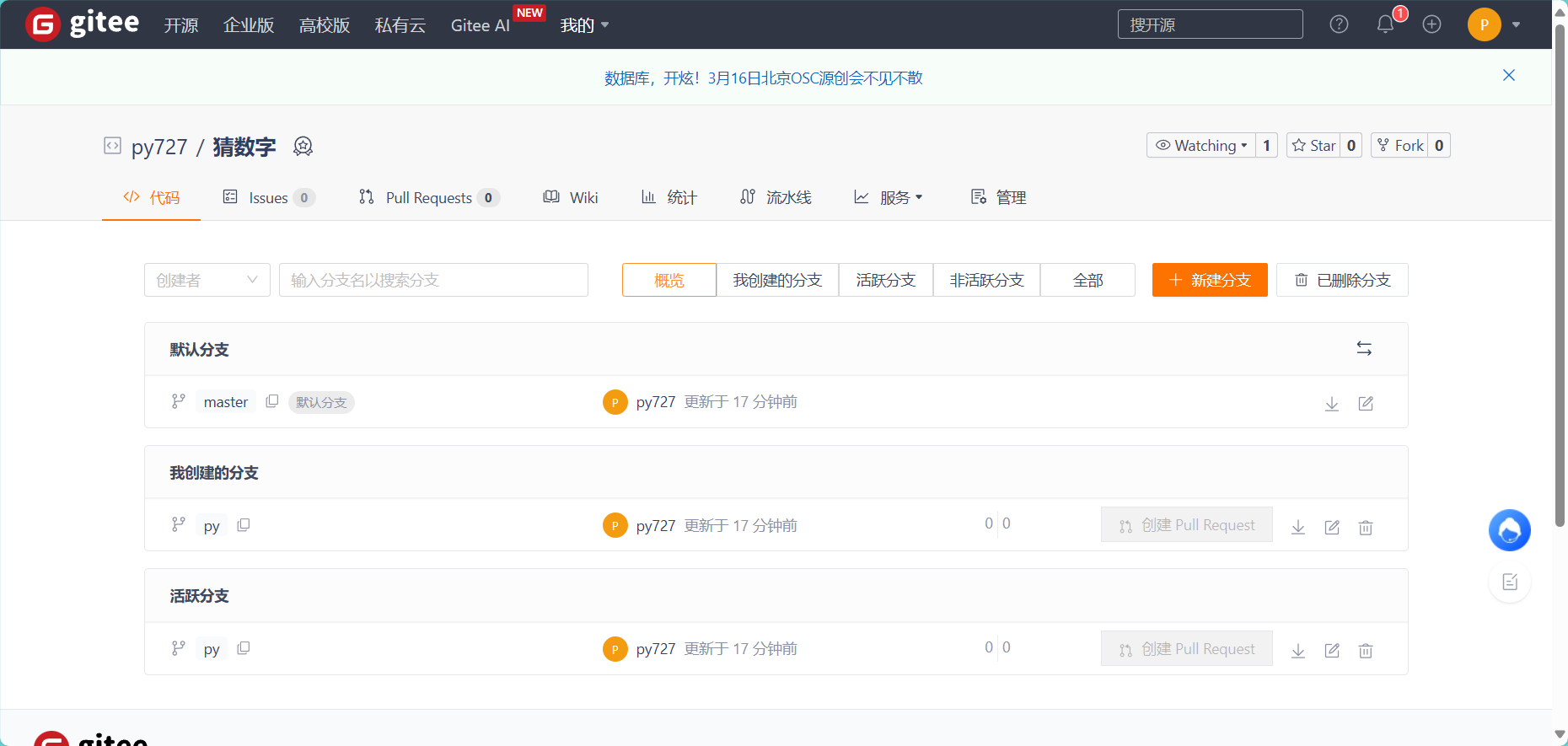Open the help question mark icon
The height and width of the screenshot is (746, 1568).
1339,24
